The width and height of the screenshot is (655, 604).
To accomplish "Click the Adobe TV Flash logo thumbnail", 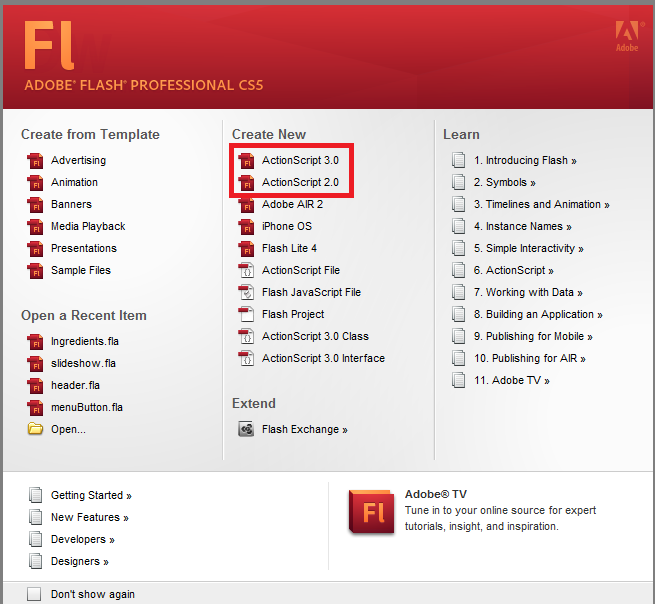I will (x=371, y=512).
